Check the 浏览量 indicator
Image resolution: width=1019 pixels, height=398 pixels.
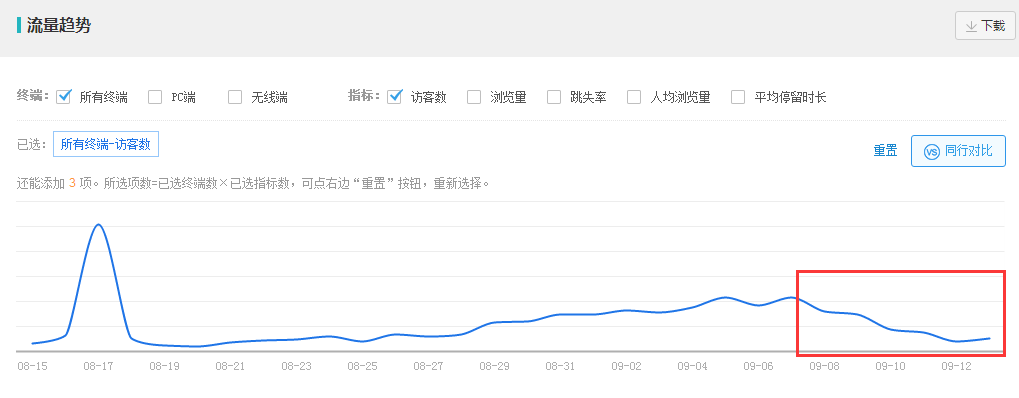point(474,98)
